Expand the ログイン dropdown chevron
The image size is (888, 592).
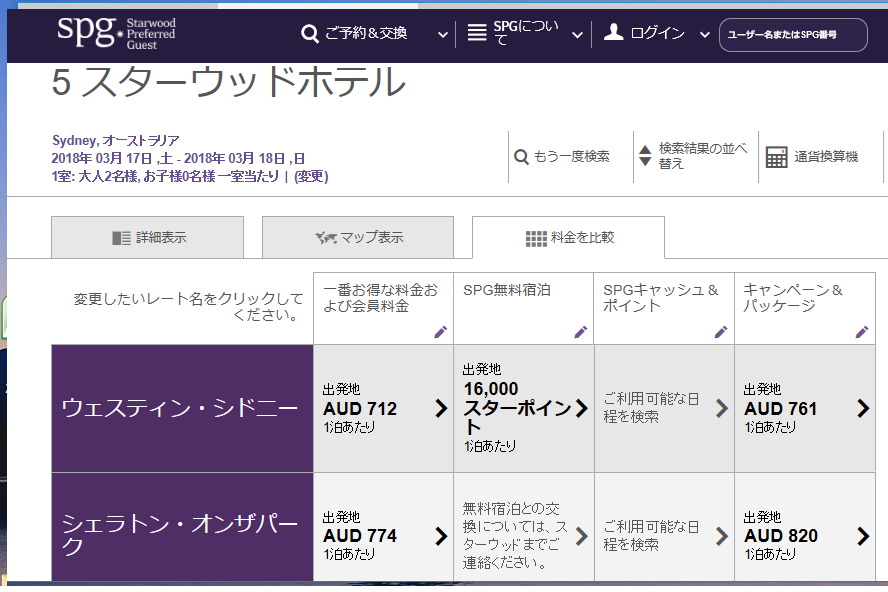click(705, 35)
